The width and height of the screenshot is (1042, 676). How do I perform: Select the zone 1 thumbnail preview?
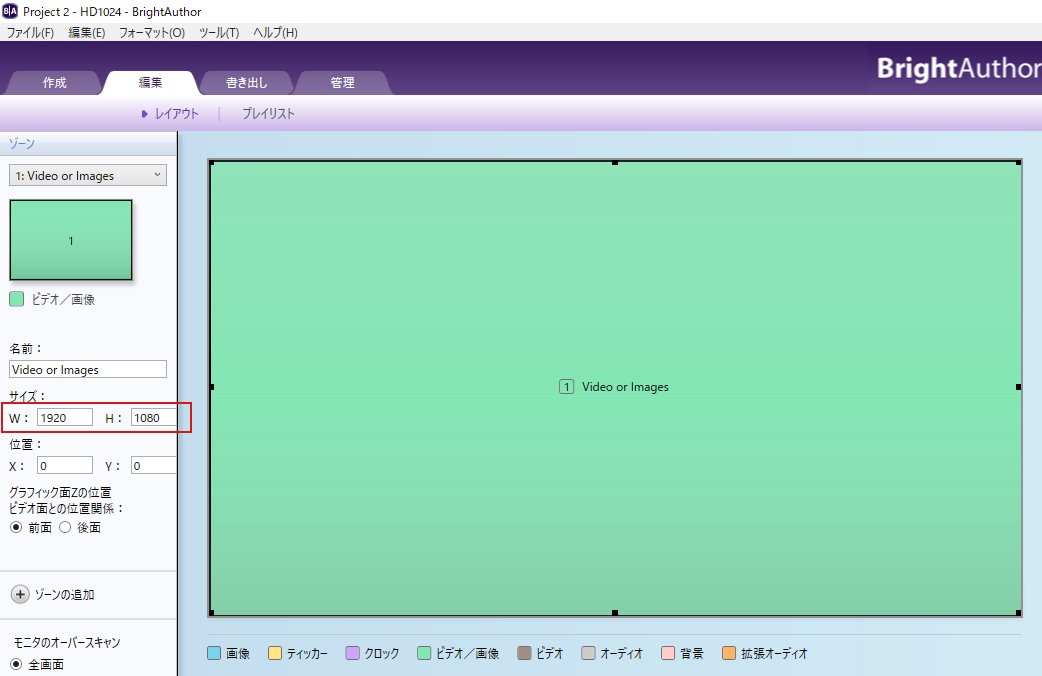point(71,240)
